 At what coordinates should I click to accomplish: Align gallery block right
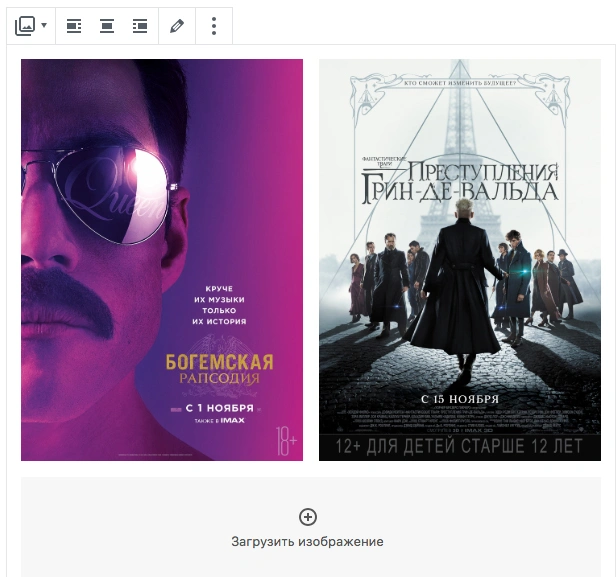140,26
